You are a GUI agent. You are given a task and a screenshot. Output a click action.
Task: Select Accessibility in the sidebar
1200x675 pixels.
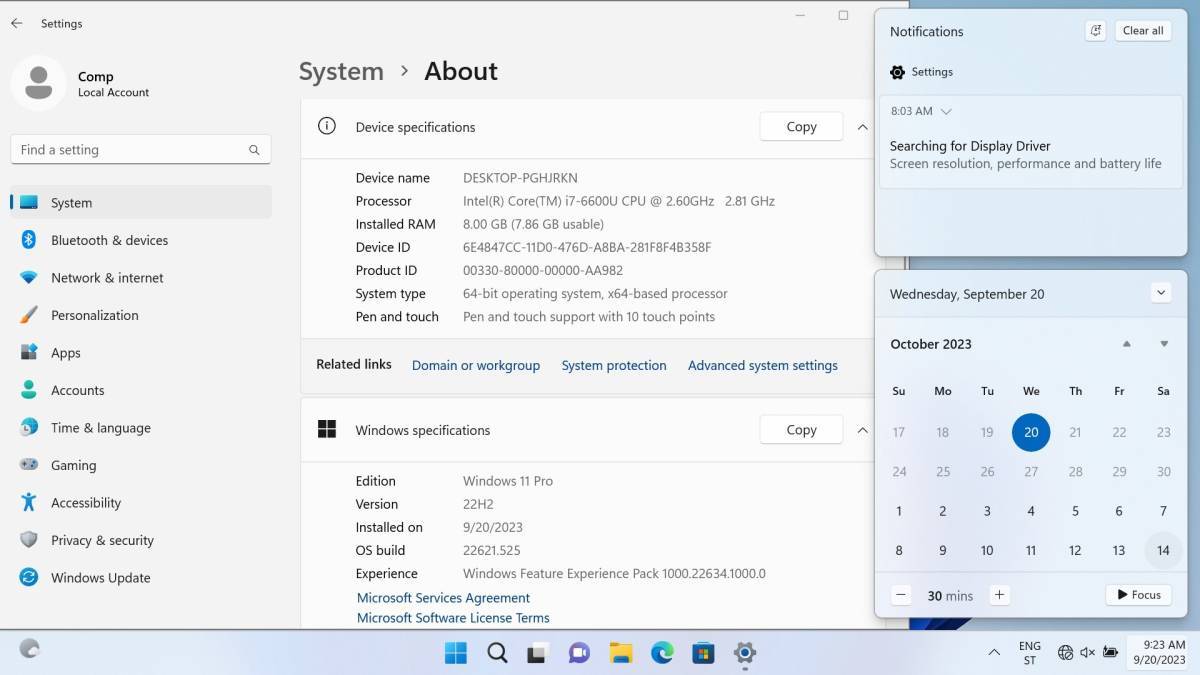point(141,503)
